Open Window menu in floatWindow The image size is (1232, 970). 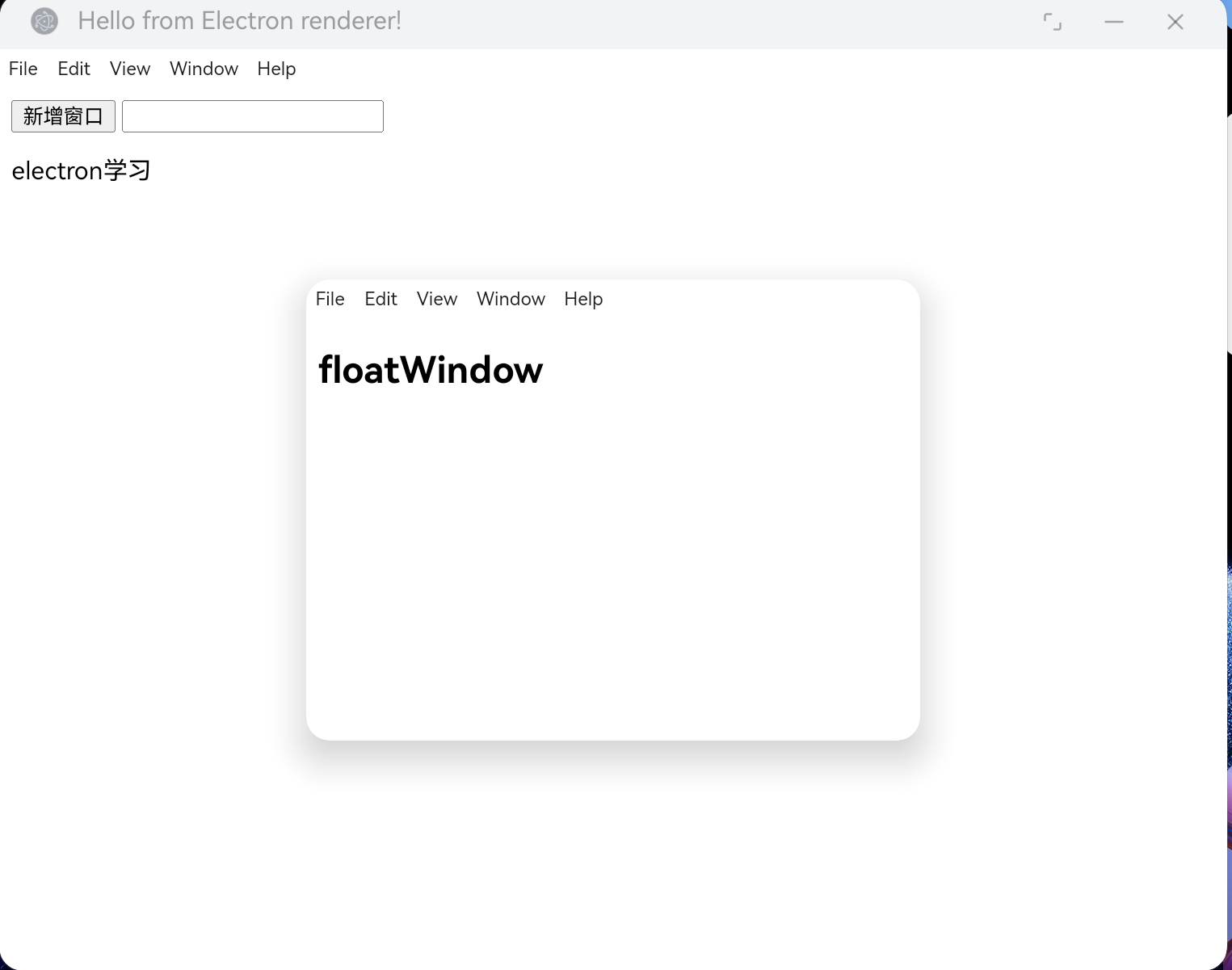click(x=511, y=299)
